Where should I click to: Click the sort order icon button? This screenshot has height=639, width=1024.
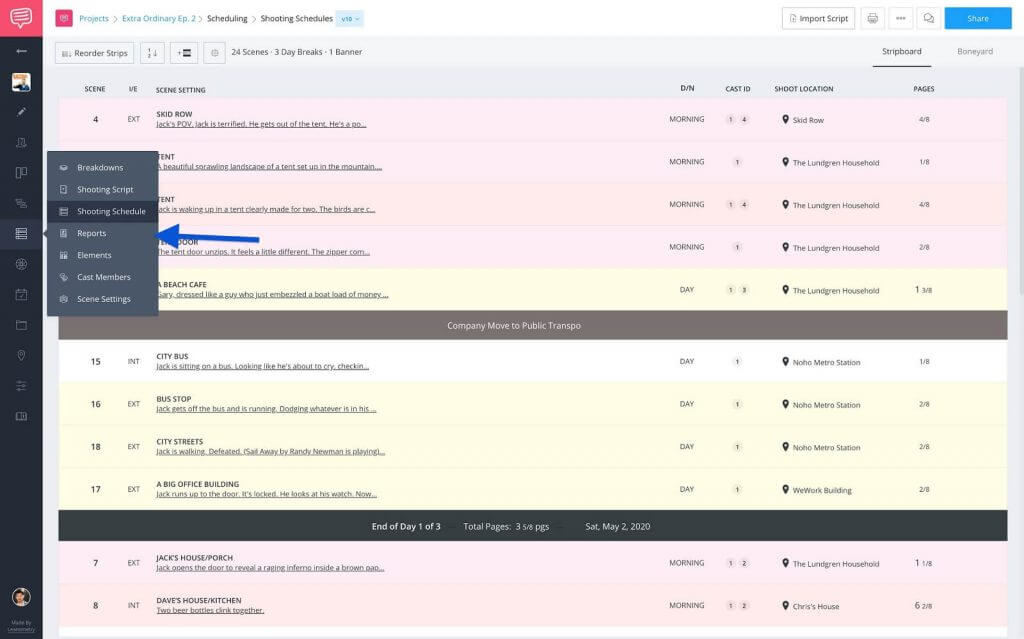click(152, 53)
